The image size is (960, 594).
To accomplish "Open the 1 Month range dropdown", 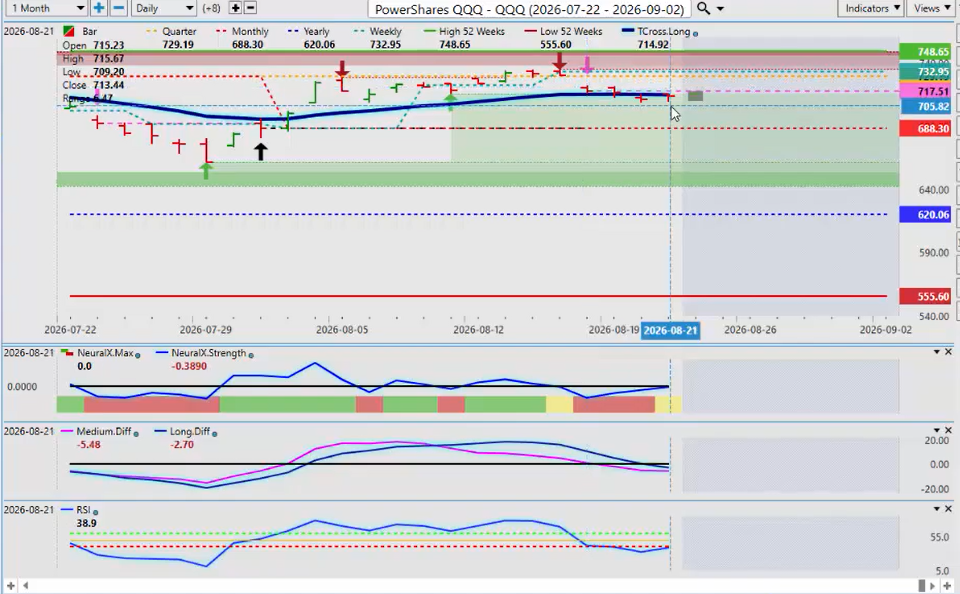I will [46, 8].
